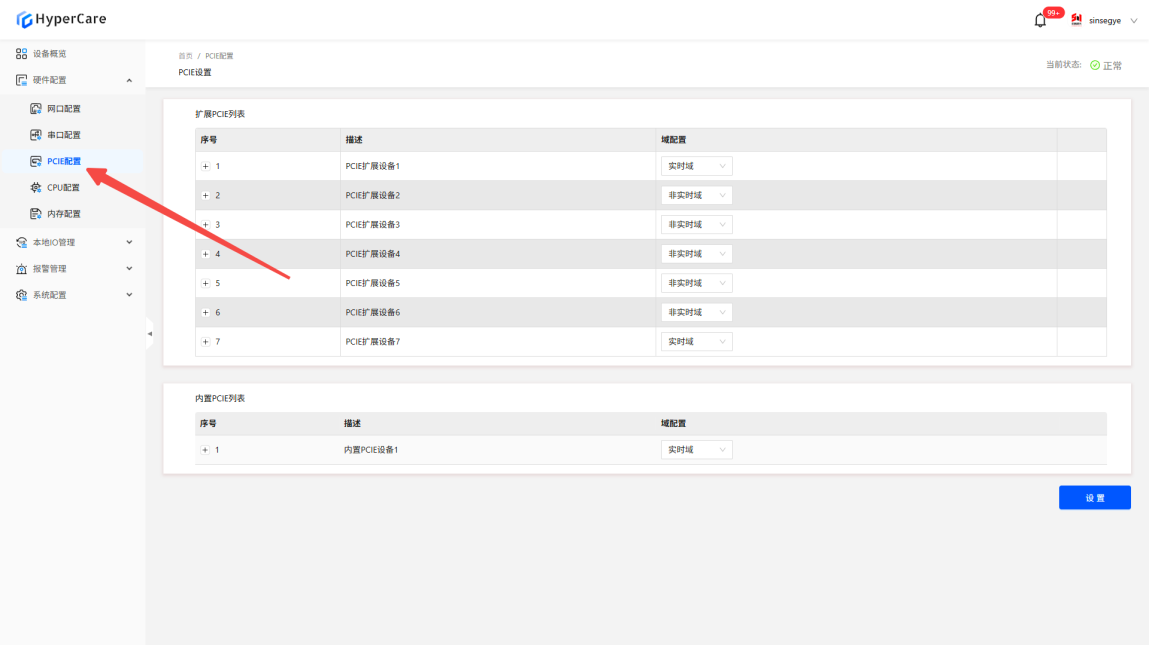Click the 描述 header in 扩展PCIE列表
The width and height of the screenshot is (1149, 645).
354,140
